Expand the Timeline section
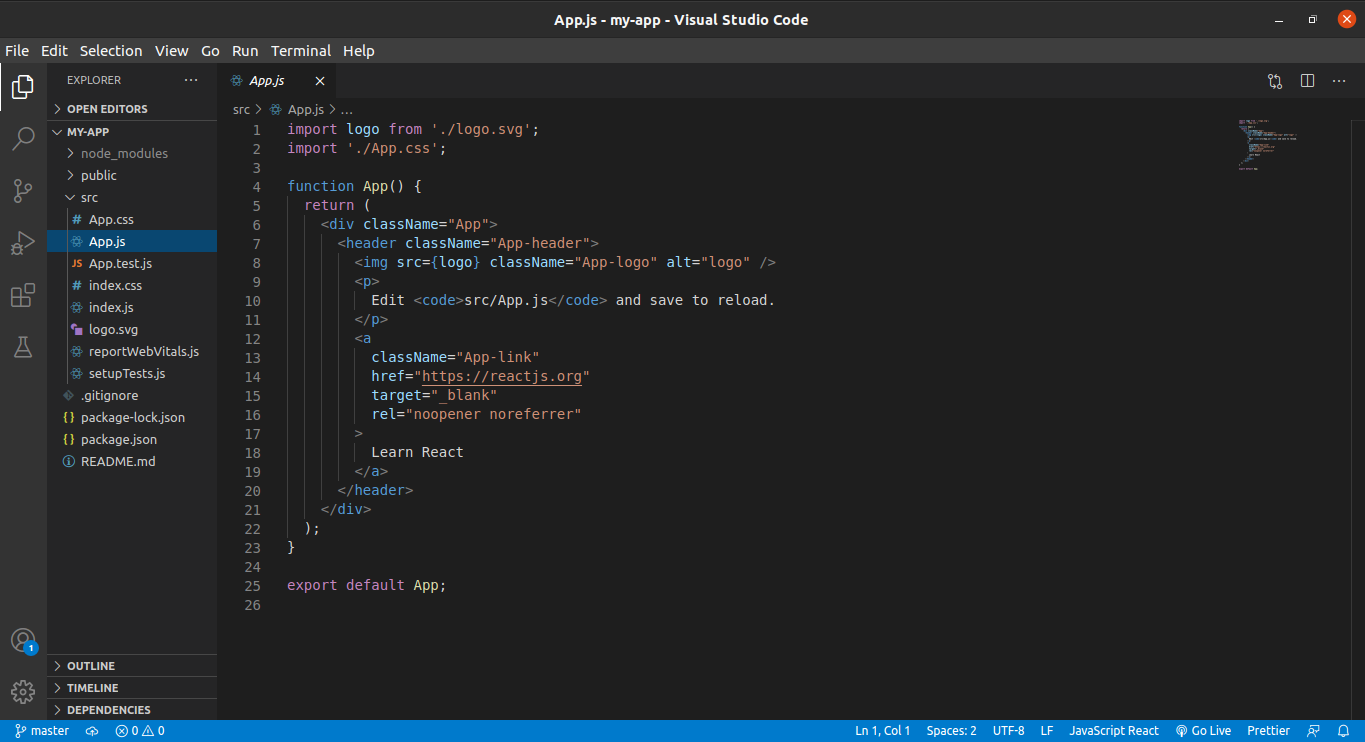 pos(132,688)
